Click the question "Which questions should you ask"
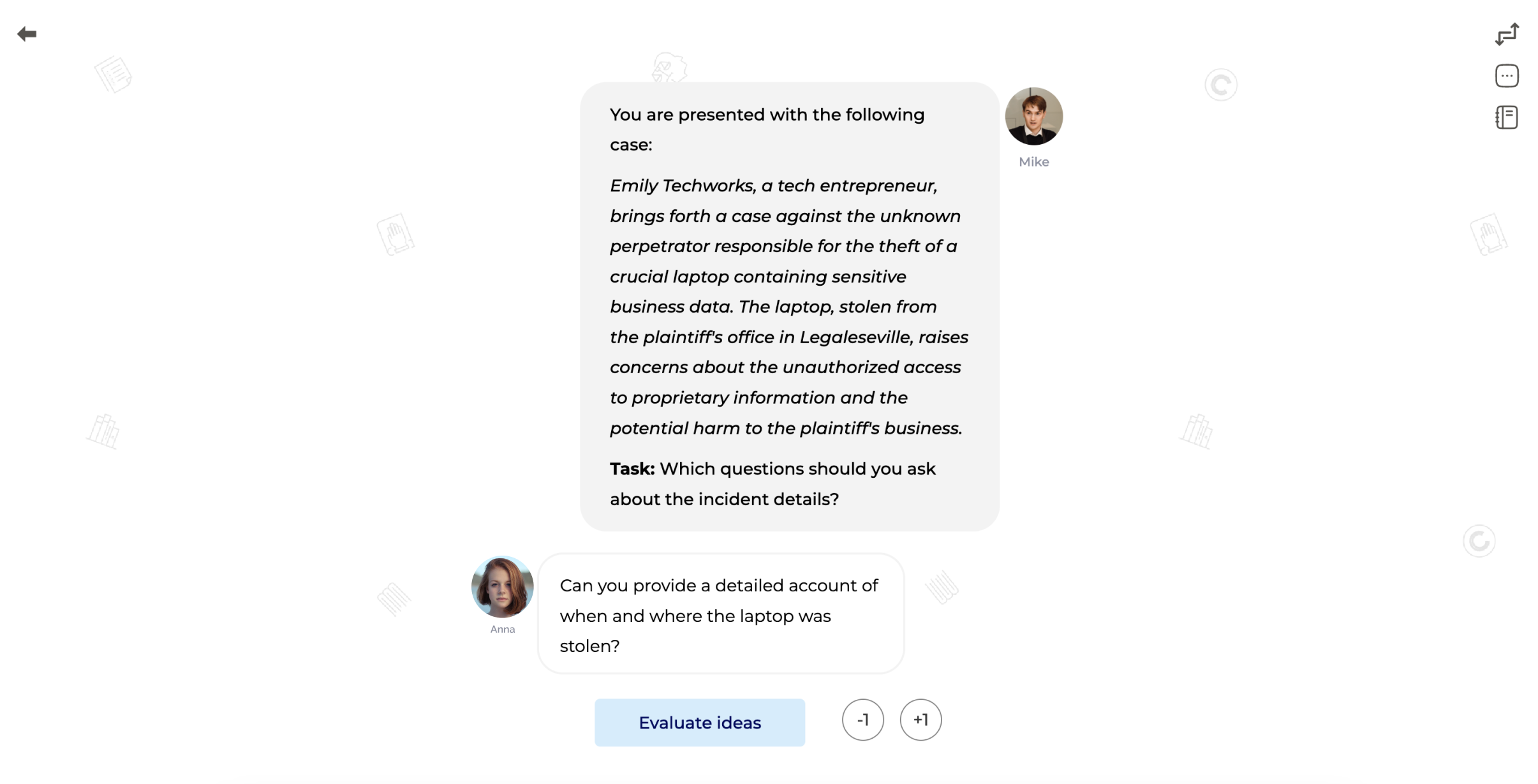This screenshot has height=784, width=1538. click(x=797, y=469)
